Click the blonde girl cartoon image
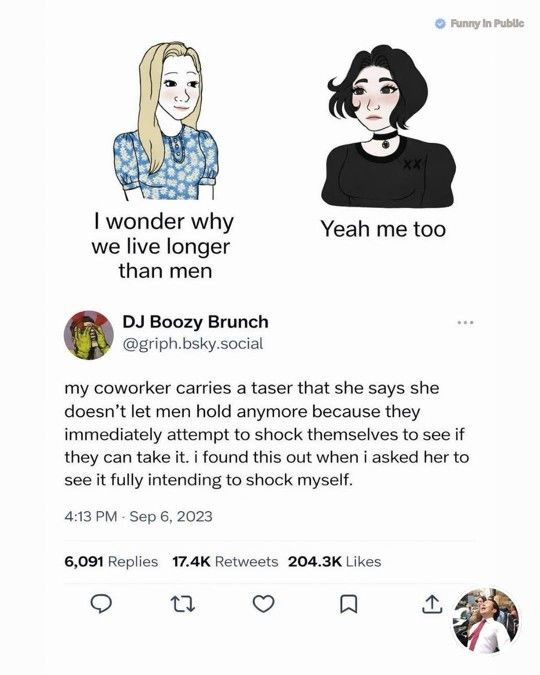This screenshot has width=540, height=675. (x=166, y=121)
